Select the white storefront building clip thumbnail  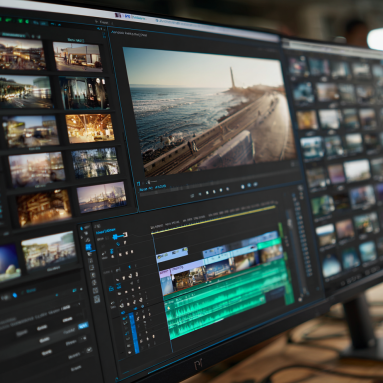[77, 57]
